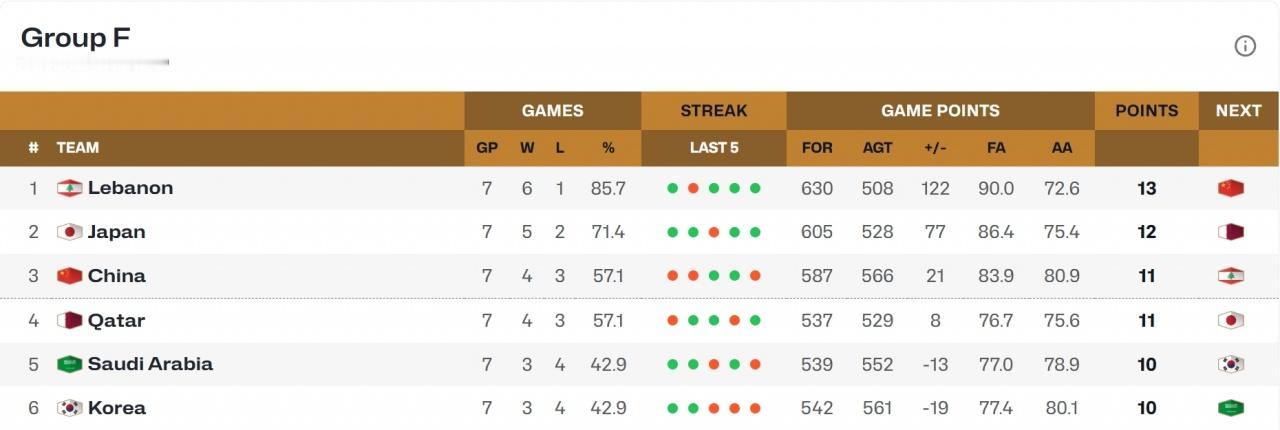
Task: Open the China team name link
Action: [116, 276]
